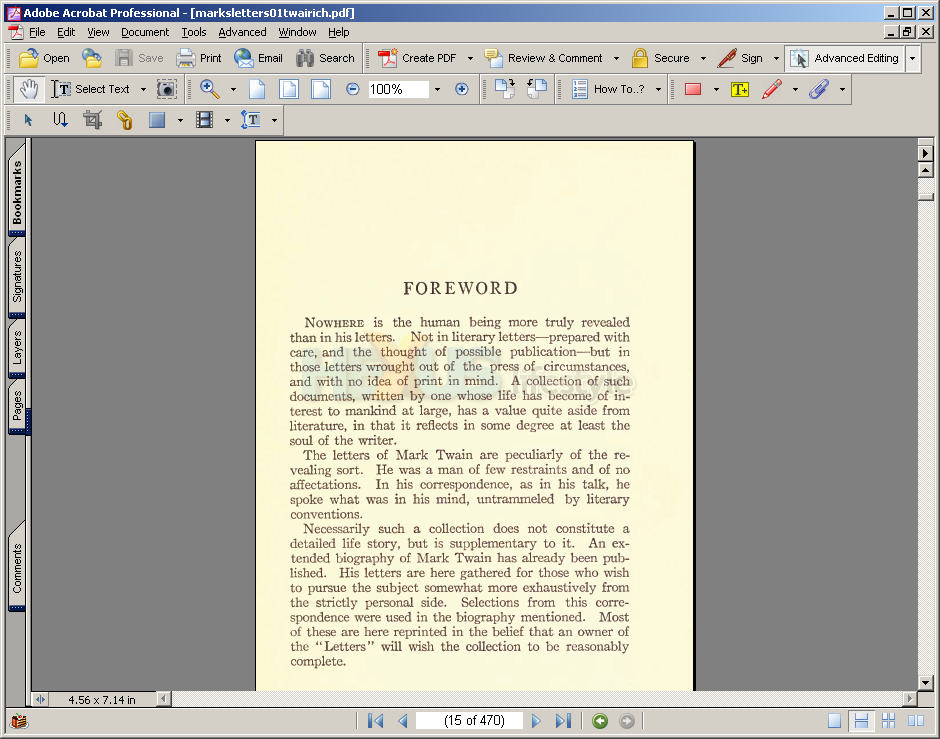Select the Hand tool

[29, 89]
